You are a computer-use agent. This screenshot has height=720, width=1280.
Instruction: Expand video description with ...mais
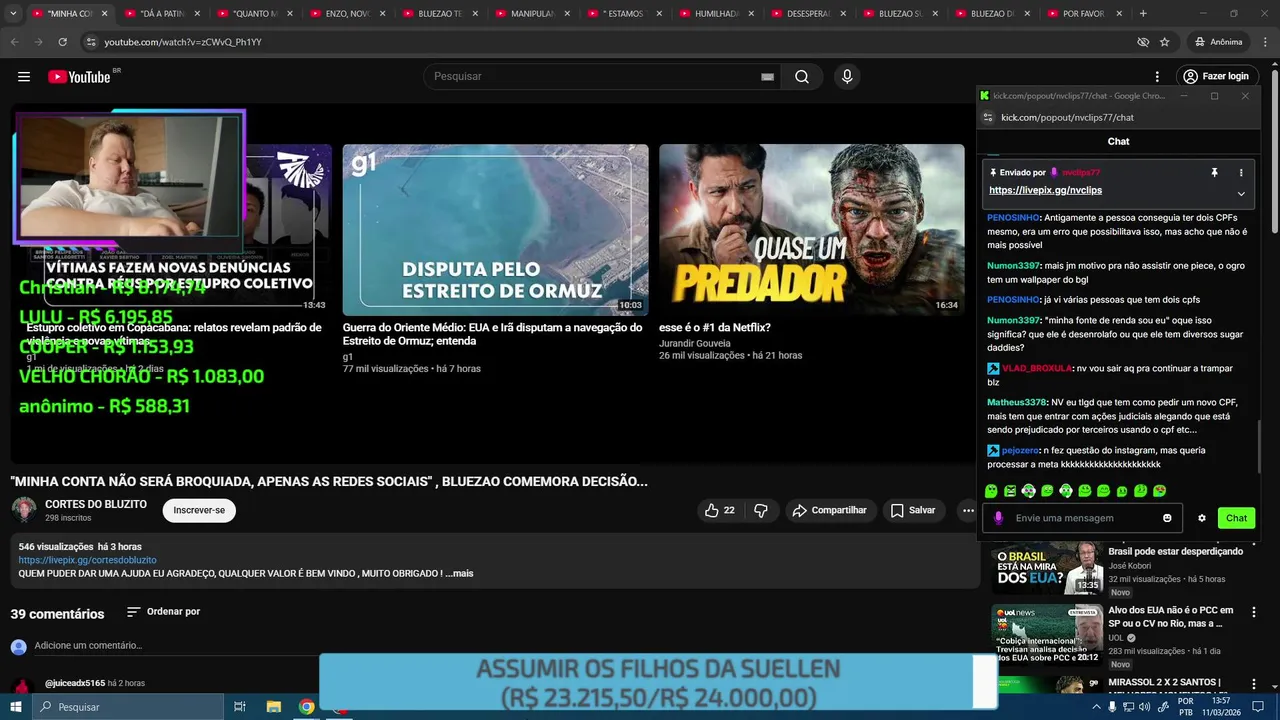[459, 573]
